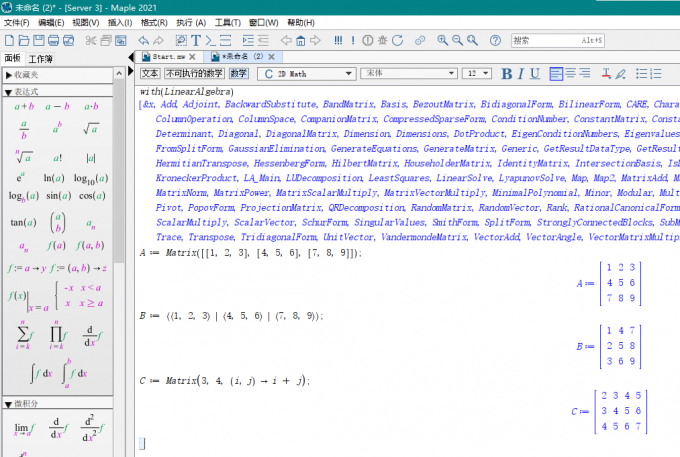Screen dimensions: 680x457
Task: Insert a text region with the T icon
Action: [196, 40]
